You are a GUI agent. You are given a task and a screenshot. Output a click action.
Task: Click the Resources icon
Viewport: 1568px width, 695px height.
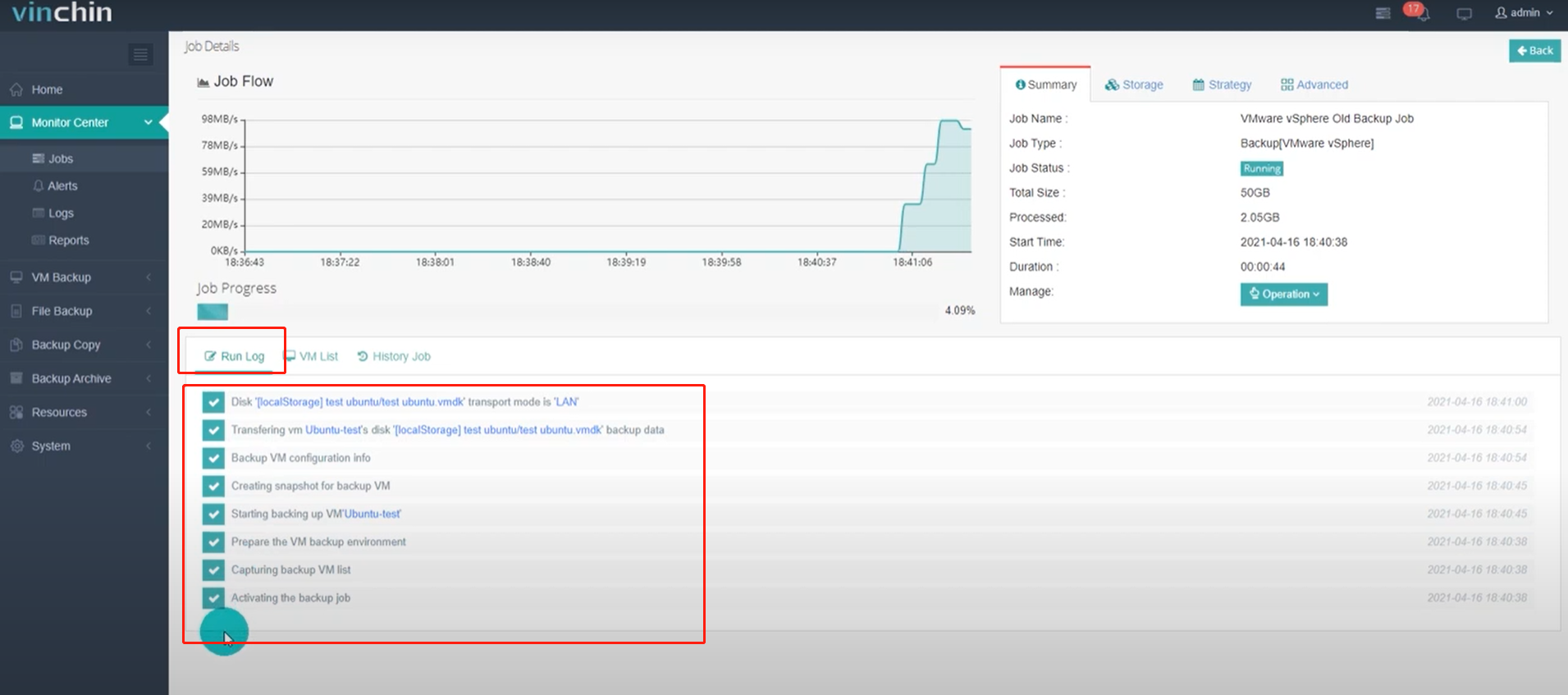(x=16, y=412)
